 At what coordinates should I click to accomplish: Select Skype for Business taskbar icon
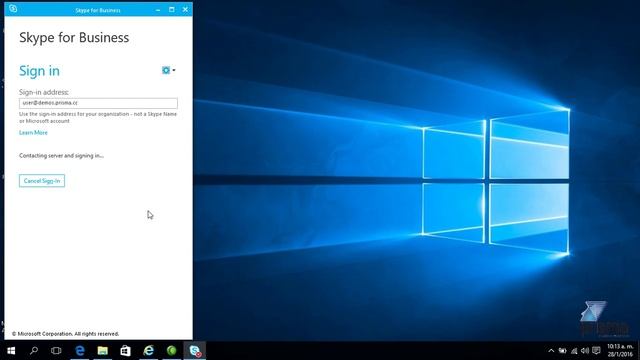(195, 351)
